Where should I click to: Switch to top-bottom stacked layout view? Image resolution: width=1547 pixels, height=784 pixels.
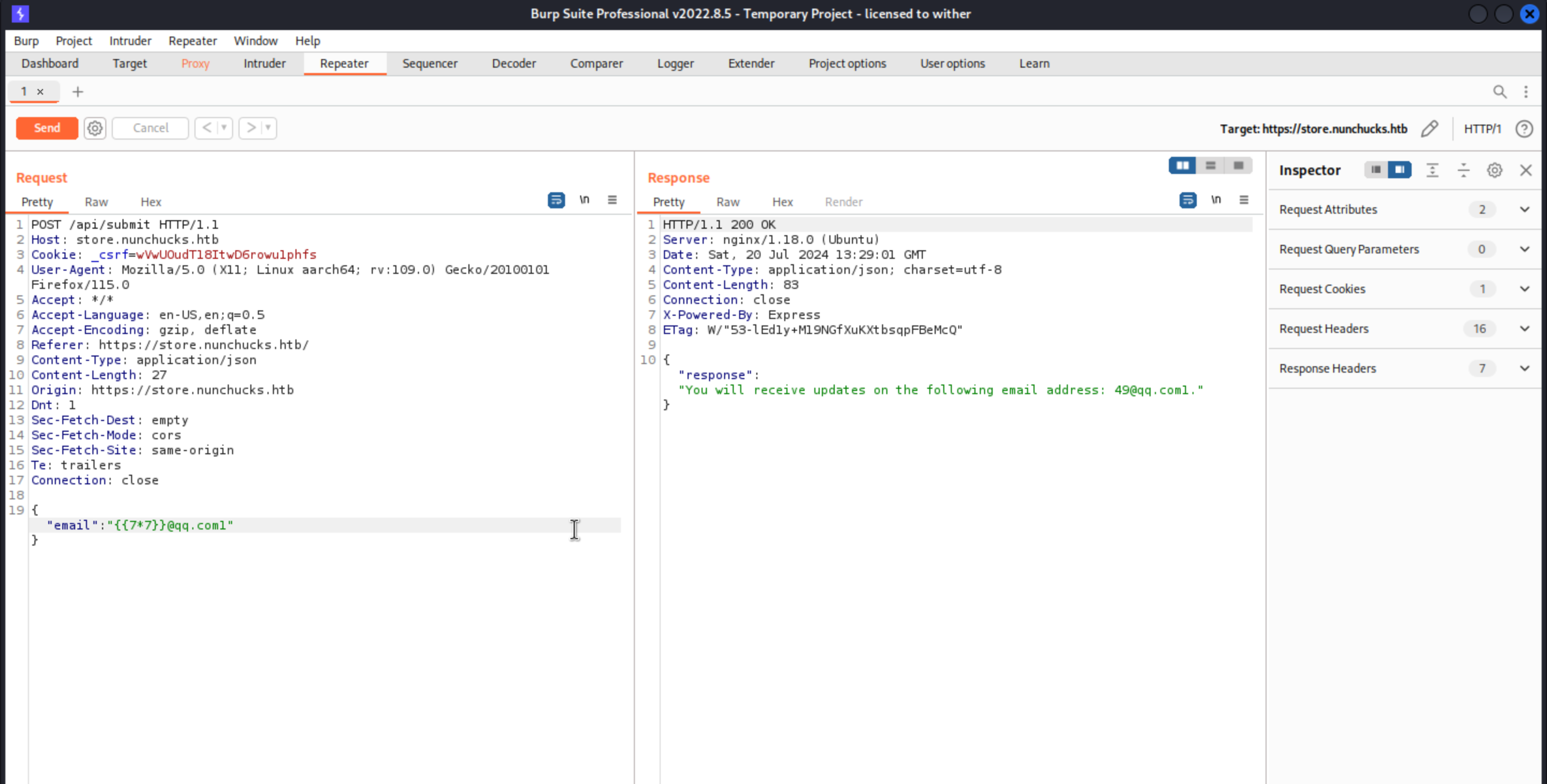pyautogui.click(x=1210, y=166)
